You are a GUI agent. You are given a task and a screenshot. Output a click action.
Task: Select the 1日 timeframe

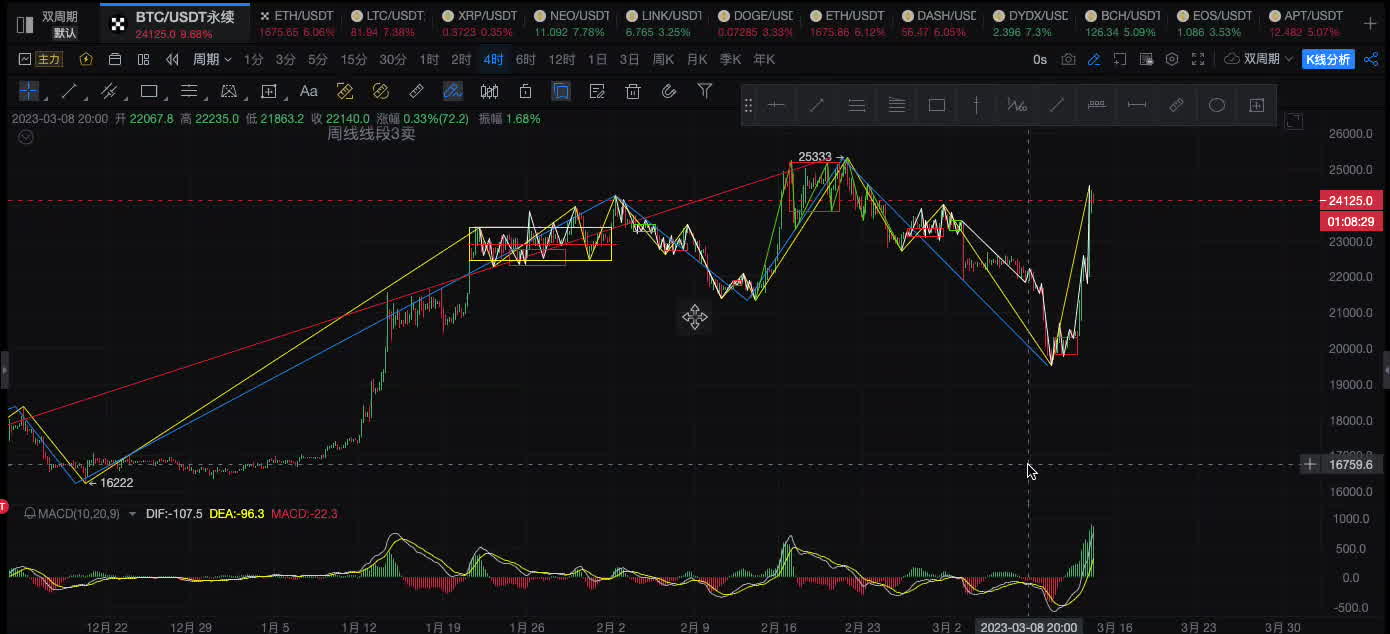tap(597, 60)
